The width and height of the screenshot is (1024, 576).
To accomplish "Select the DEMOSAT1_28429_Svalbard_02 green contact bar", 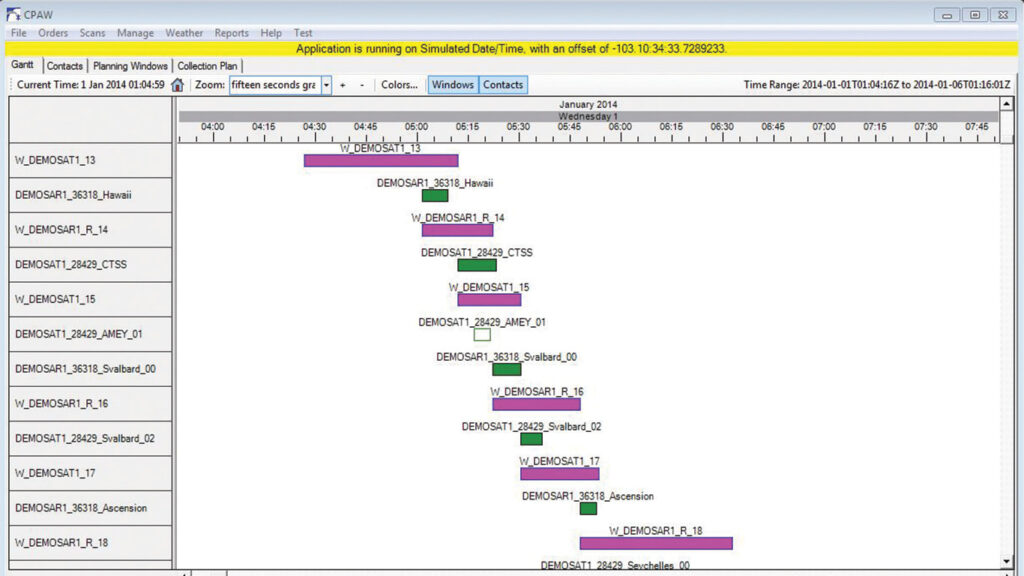I will (531, 439).
